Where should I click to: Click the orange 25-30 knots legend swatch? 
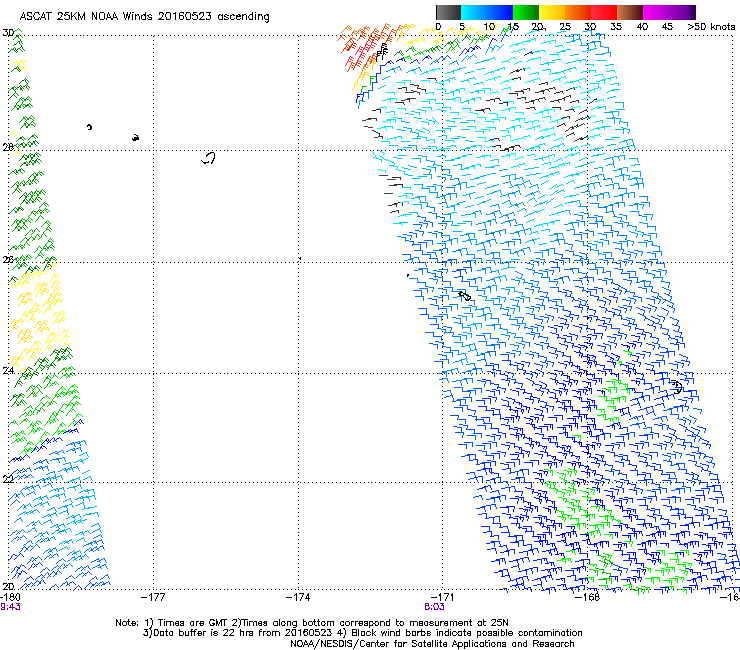(x=578, y=12)
